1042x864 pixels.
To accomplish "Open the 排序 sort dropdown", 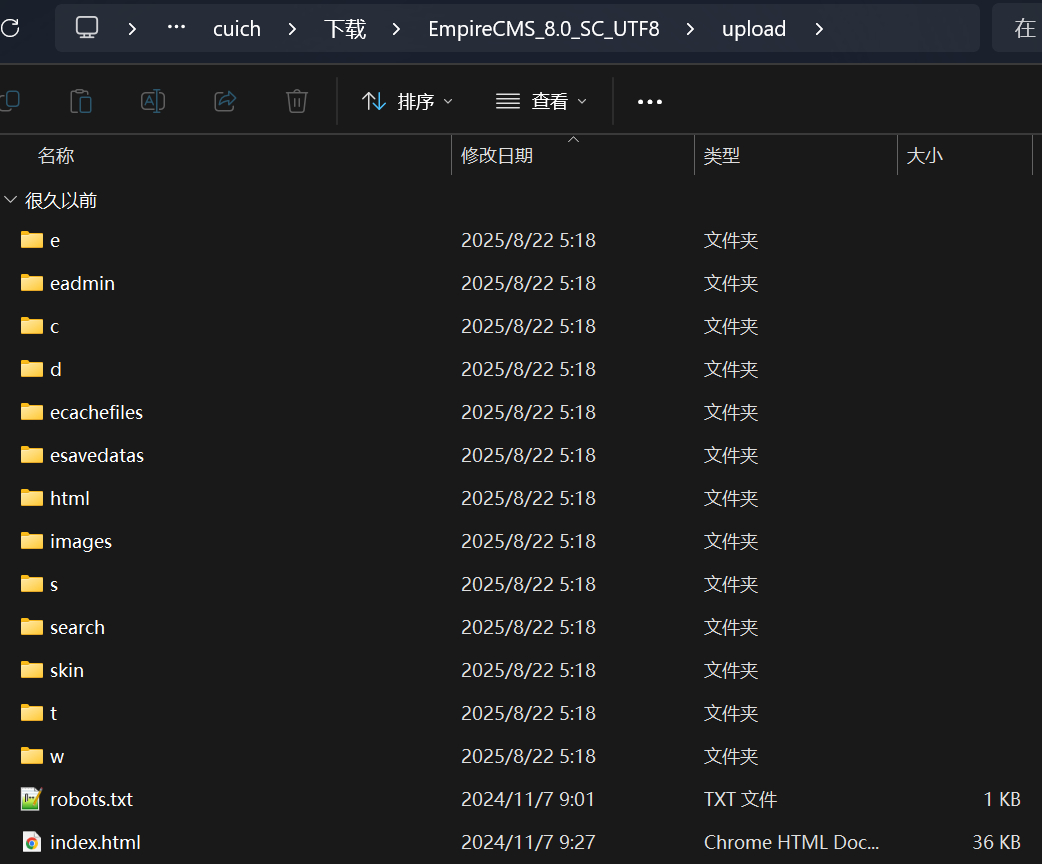I will 407,101.
